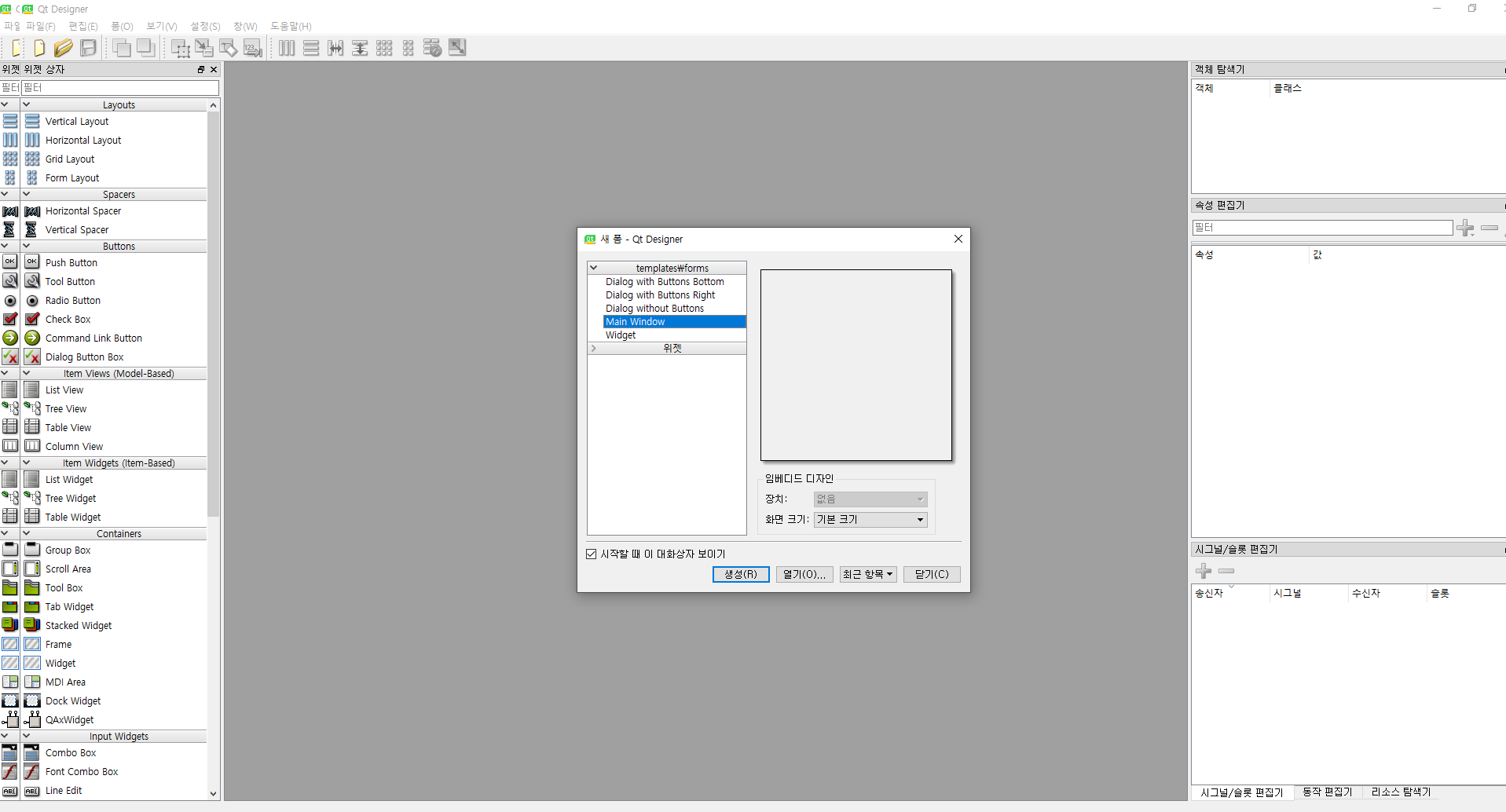The image size is (1506, 812).
Task: Open the 화면 크기 combo box
Action: [870, 519]
